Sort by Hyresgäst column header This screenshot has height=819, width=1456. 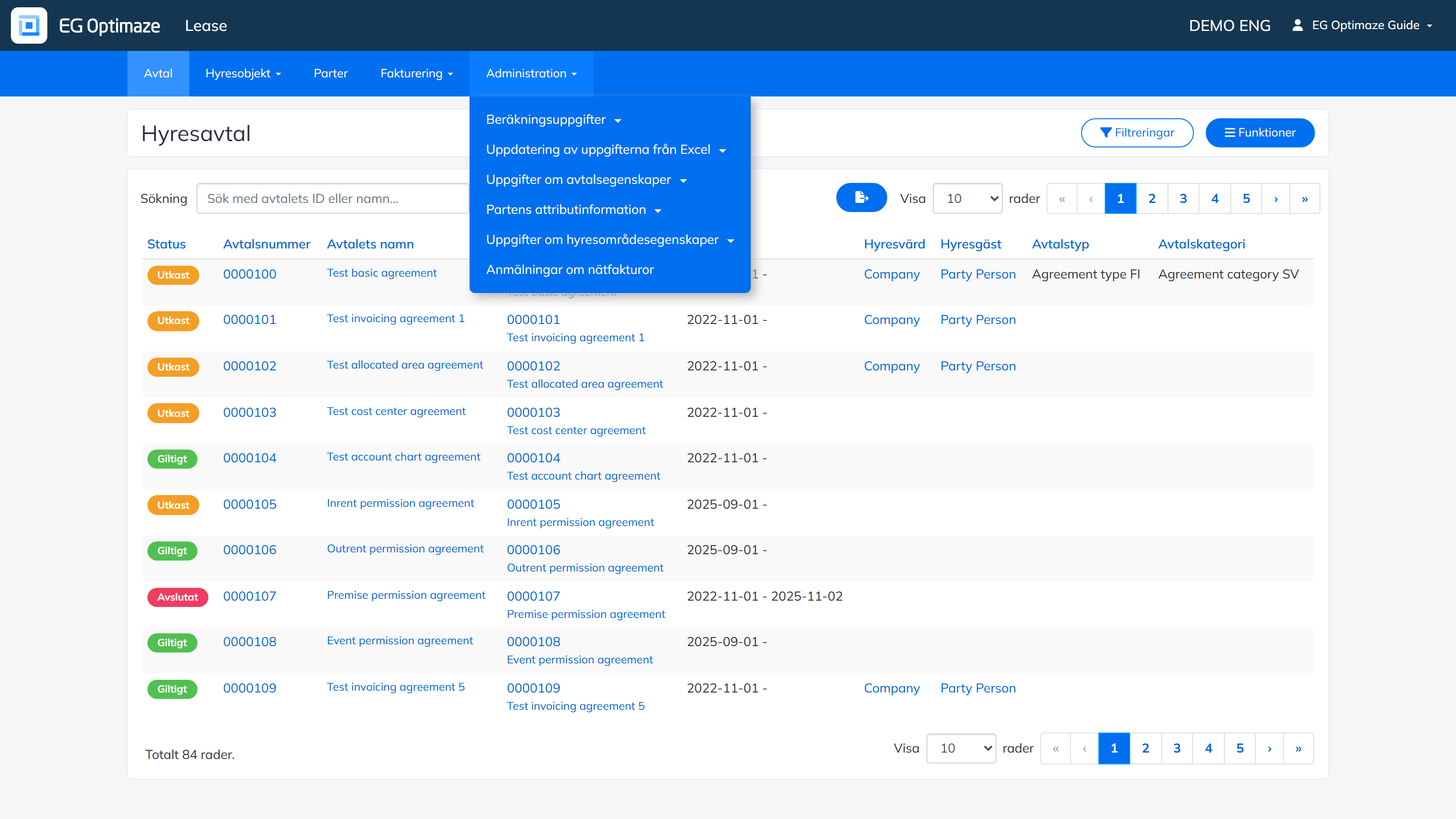(x=971, y=244)
